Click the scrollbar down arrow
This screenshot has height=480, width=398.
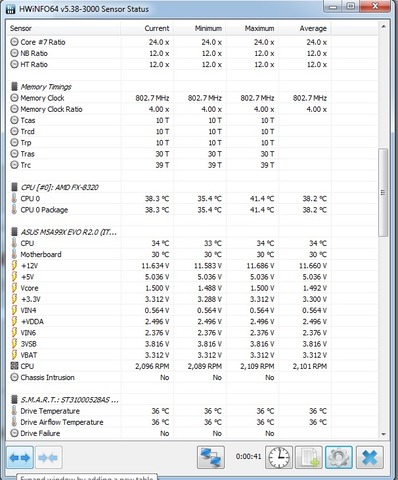click(383, 434)
